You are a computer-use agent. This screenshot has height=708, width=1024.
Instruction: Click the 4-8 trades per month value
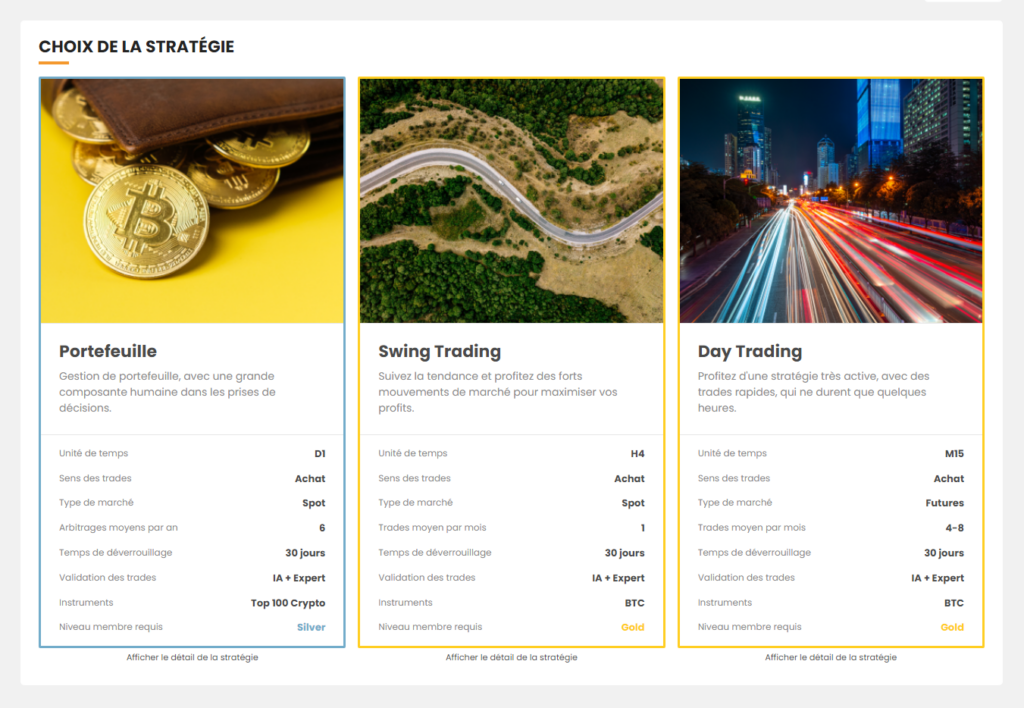(x=955, y=528)
